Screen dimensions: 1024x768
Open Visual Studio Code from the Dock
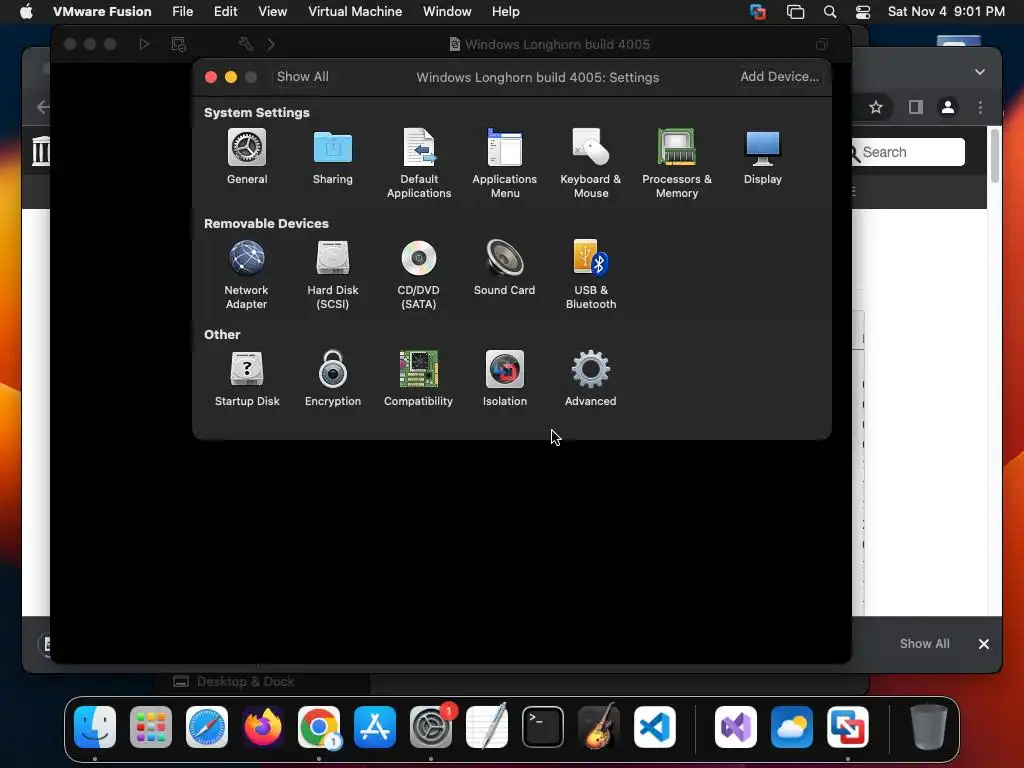click(x=655, y=727)
